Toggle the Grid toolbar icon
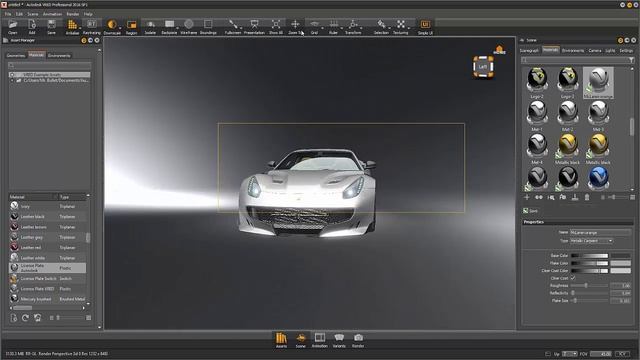 pos(314,24)
